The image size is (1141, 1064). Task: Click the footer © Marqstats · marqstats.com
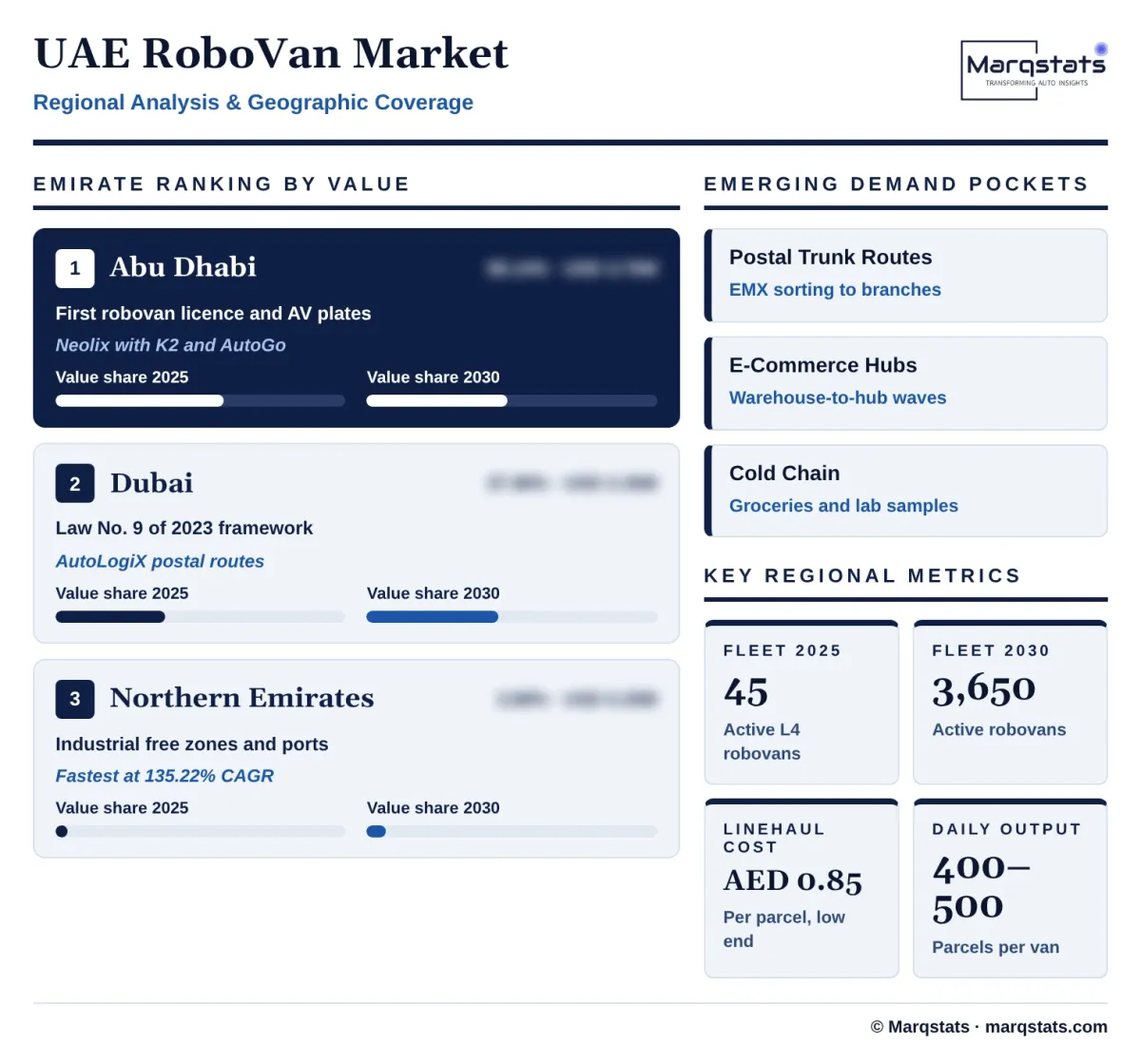click(989, 1027)
